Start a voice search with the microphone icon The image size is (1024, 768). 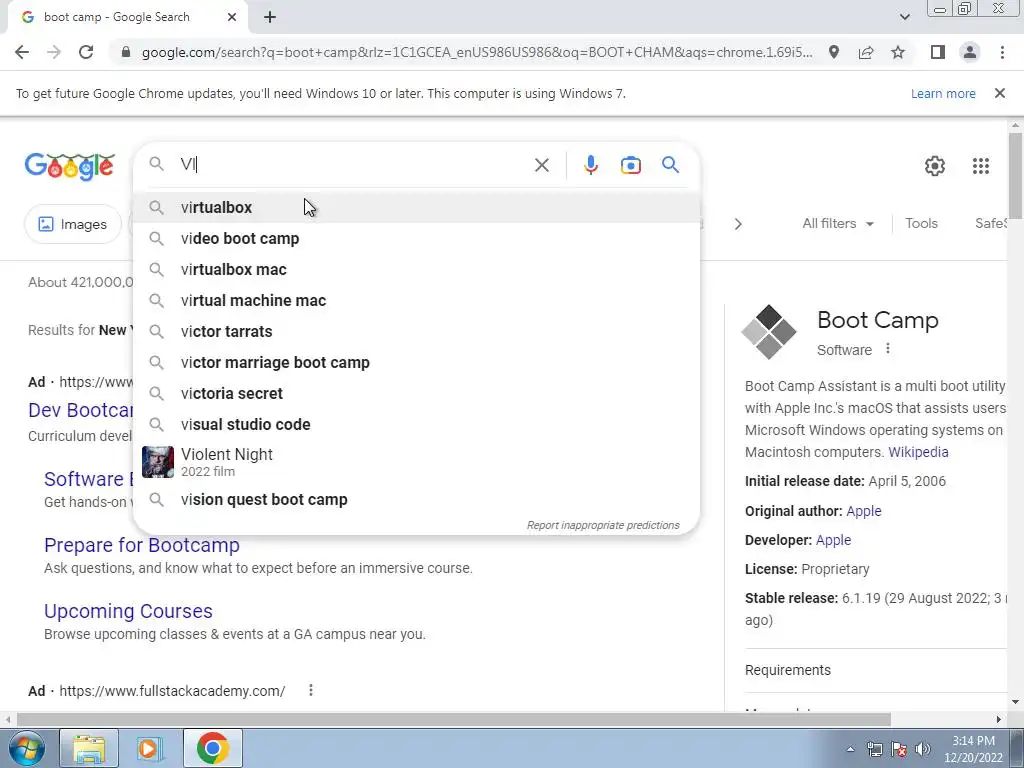pos(590,165)
